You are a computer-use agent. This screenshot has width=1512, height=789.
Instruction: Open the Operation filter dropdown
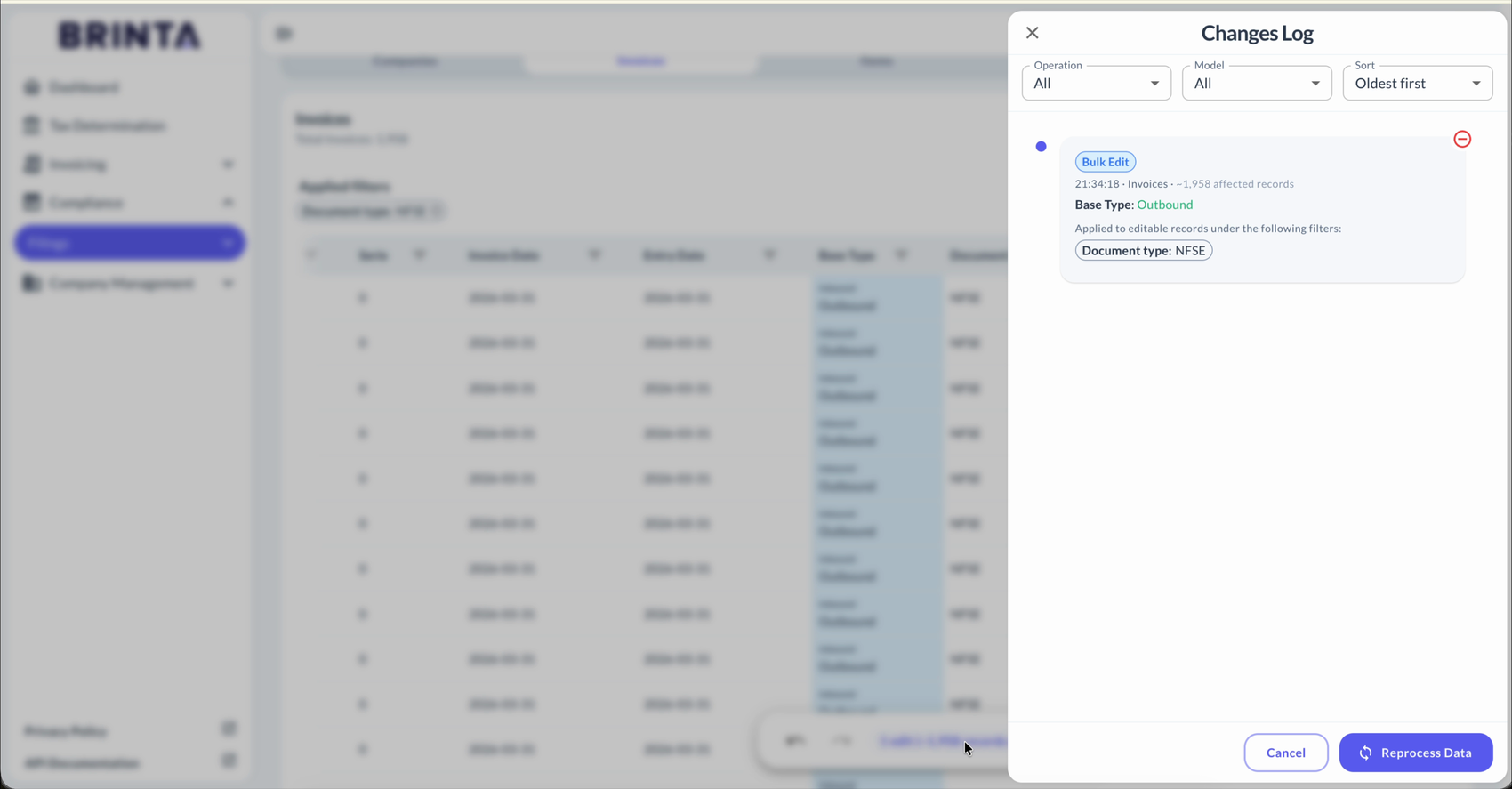pyautogui.click(x=1096, y=83)
